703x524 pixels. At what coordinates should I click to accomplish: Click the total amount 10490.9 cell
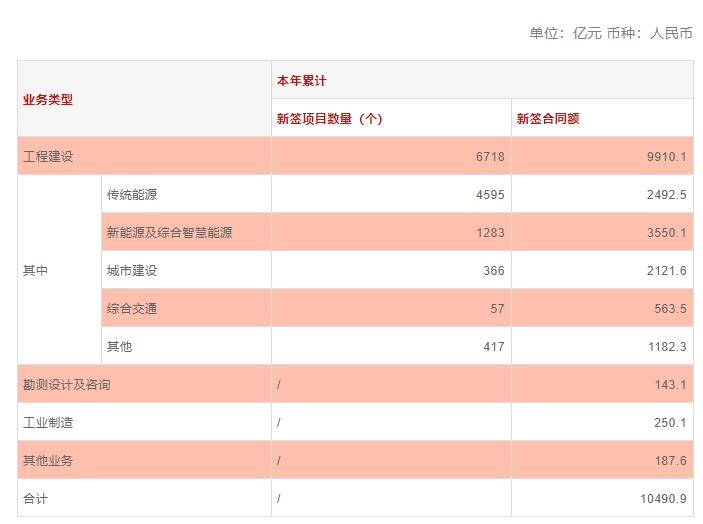point(662,498)
